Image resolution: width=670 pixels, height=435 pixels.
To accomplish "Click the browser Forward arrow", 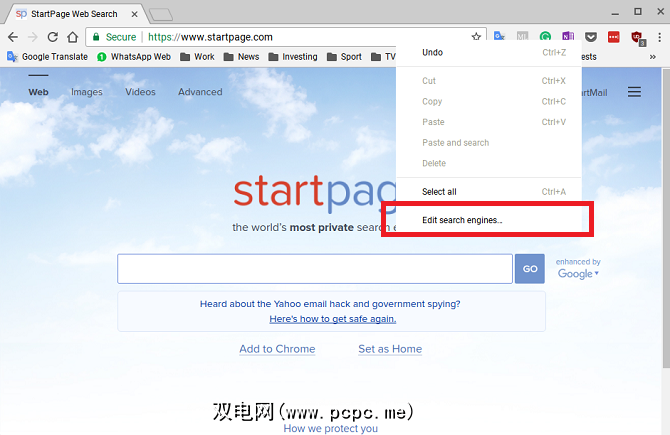I will point(32,37).
